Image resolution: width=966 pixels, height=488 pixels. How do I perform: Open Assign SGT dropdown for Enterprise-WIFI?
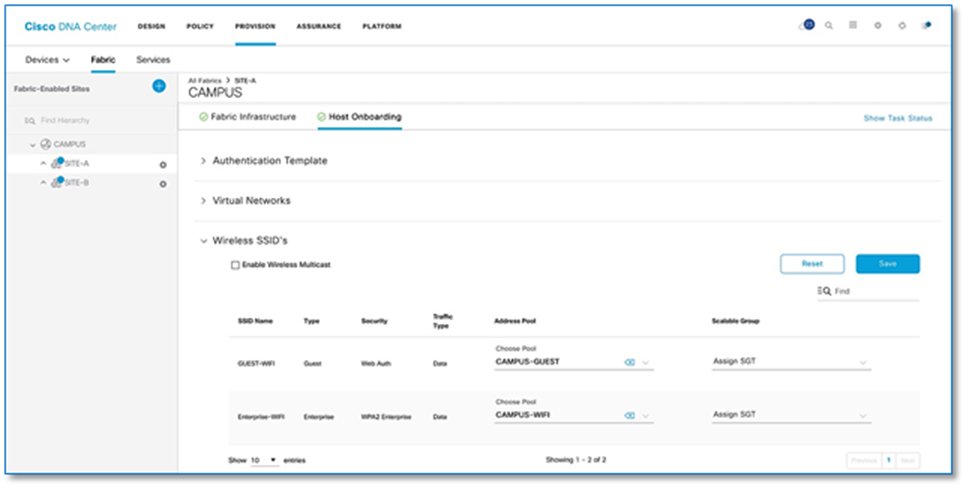point(791,415)
